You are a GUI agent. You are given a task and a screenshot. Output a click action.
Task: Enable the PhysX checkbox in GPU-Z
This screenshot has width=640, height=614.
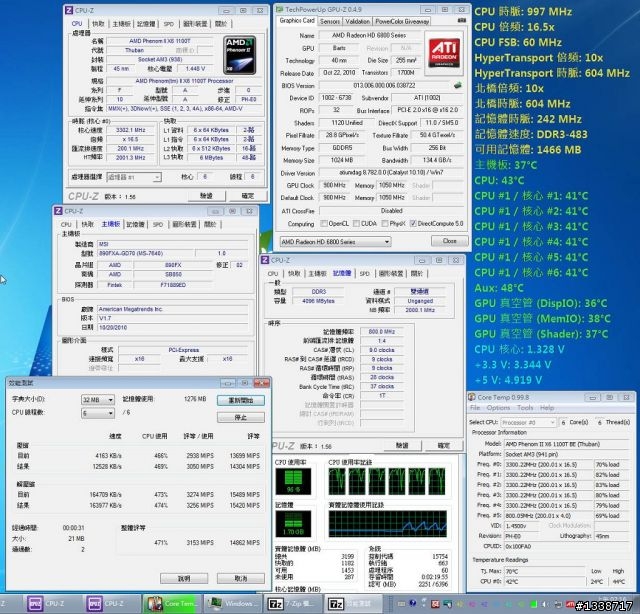click(x=384, y=223)
